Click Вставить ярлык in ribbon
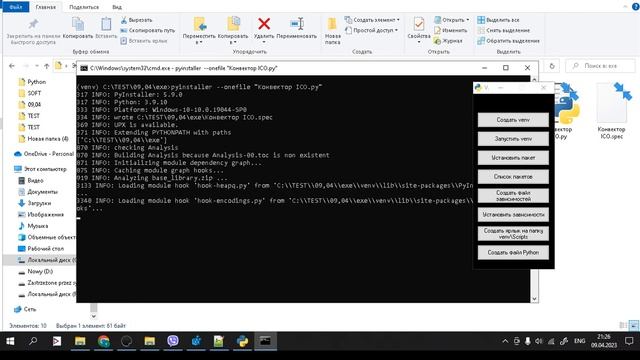 pyautogui.click(x=144, y=41)
